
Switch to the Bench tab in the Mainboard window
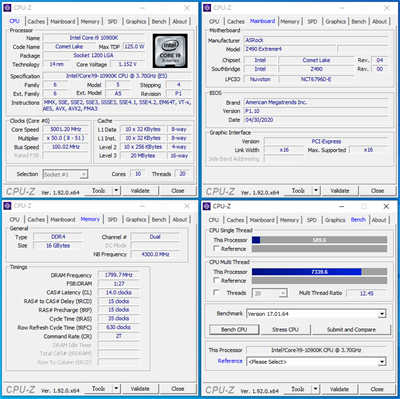pyautogui.click(x=359, y=21)
